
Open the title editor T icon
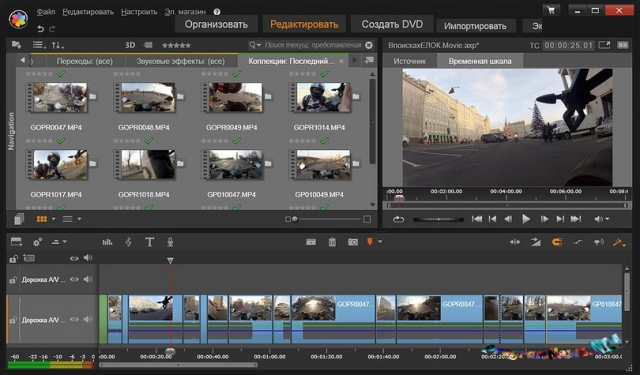(149, 242)
